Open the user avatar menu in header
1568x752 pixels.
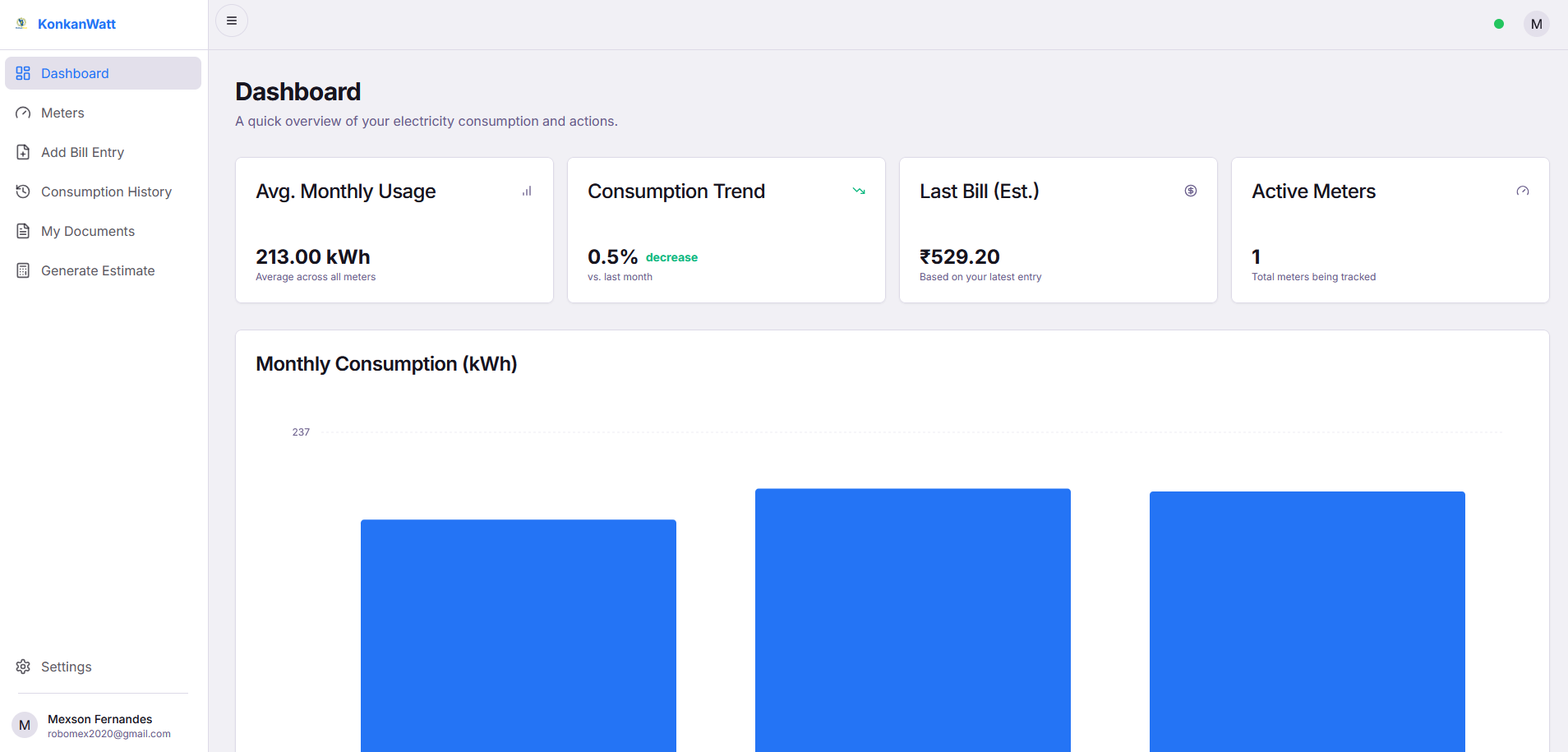point(1537,24)
